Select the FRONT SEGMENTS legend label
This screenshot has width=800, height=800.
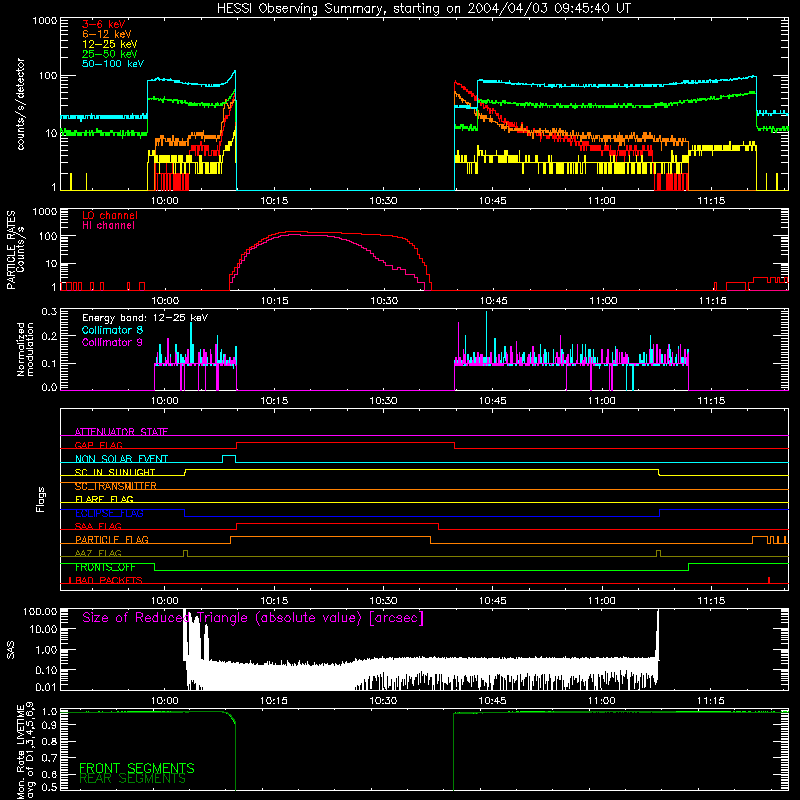click(x=137, y=768)
